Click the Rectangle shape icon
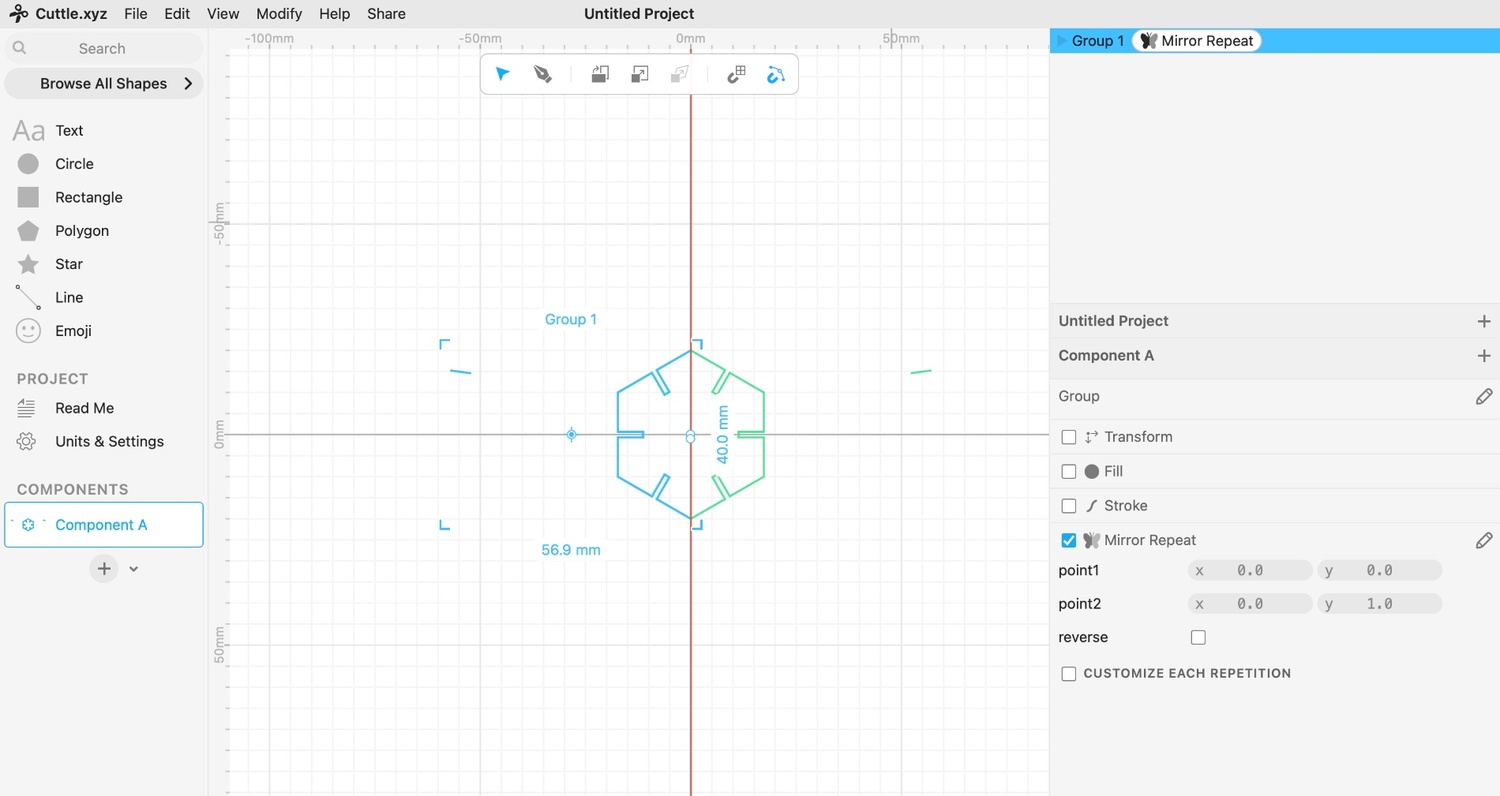The image size is (1500, 796). pyautogui.click(x=28, y=197)
